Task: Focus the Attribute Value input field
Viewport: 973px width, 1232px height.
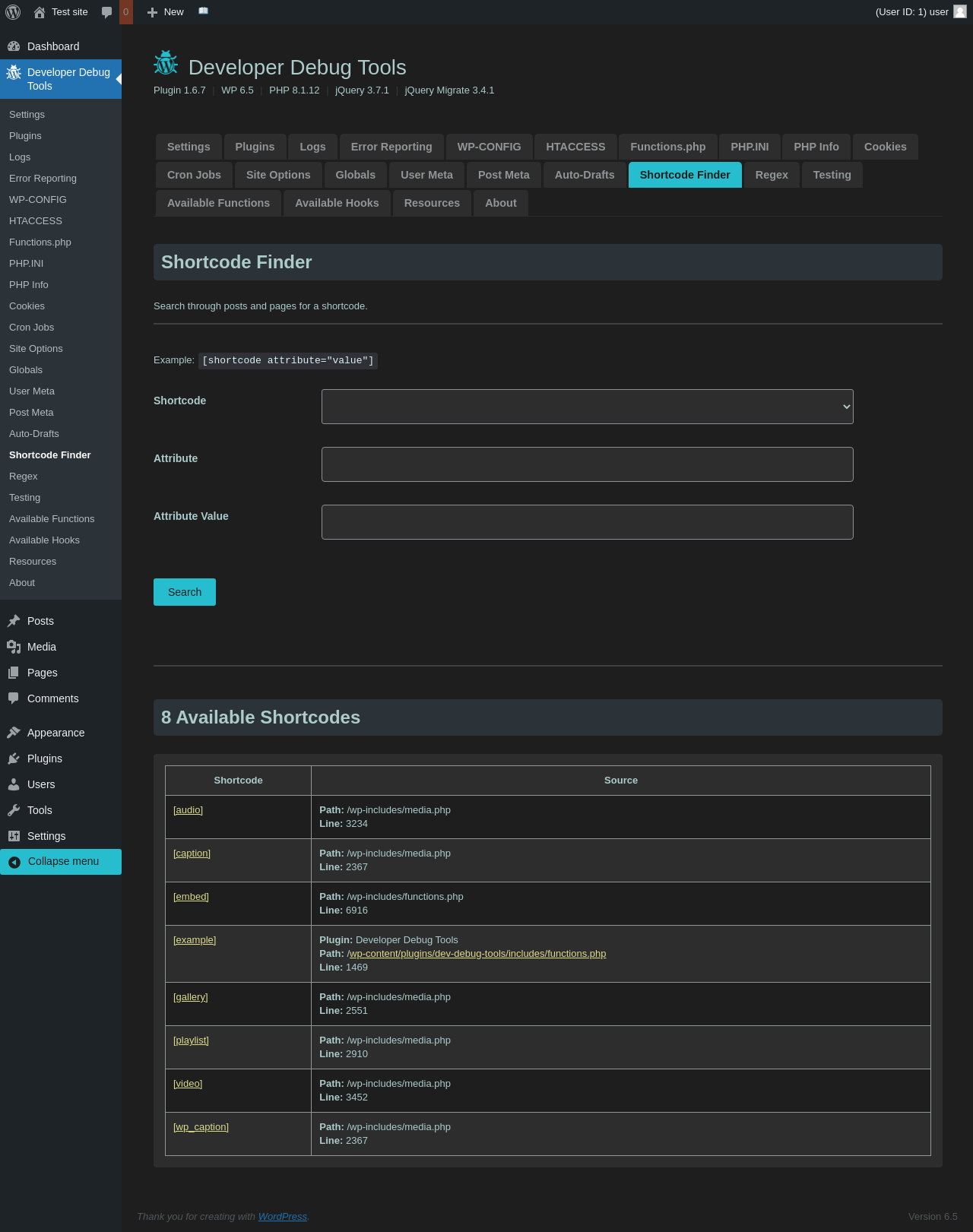Action: (x=587, y=522)
